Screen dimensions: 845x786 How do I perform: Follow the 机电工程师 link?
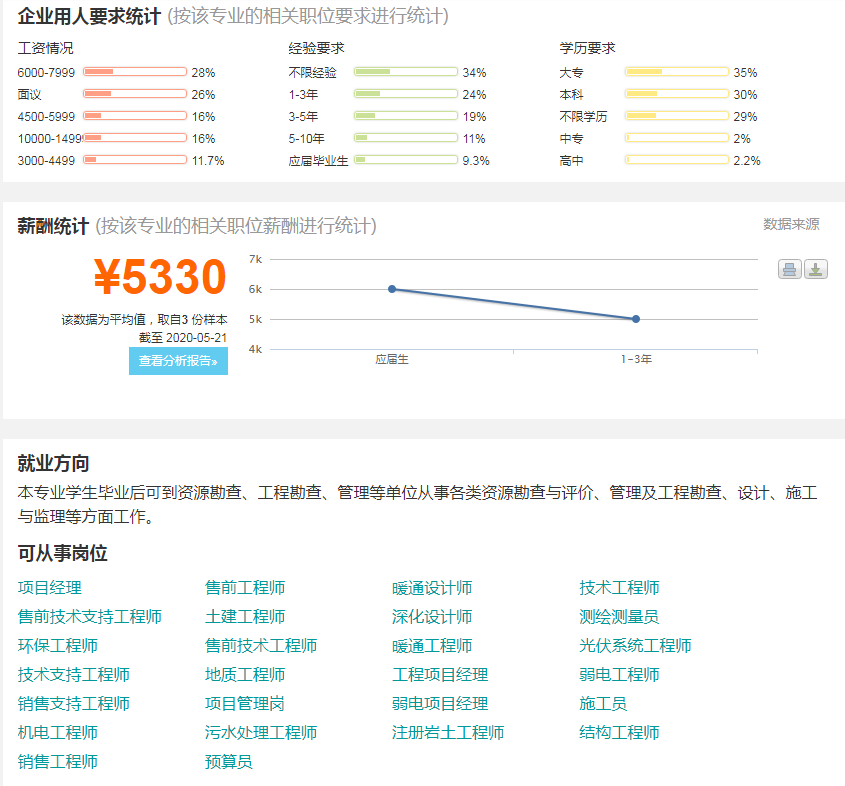[x=58, y=733]
